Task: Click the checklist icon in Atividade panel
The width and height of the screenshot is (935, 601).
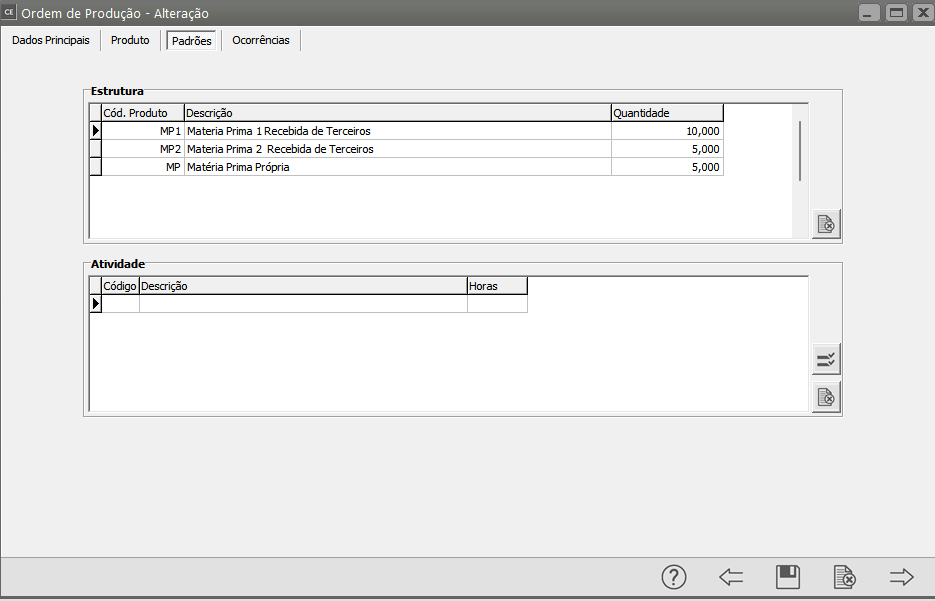Action: [x=826, y=360]
